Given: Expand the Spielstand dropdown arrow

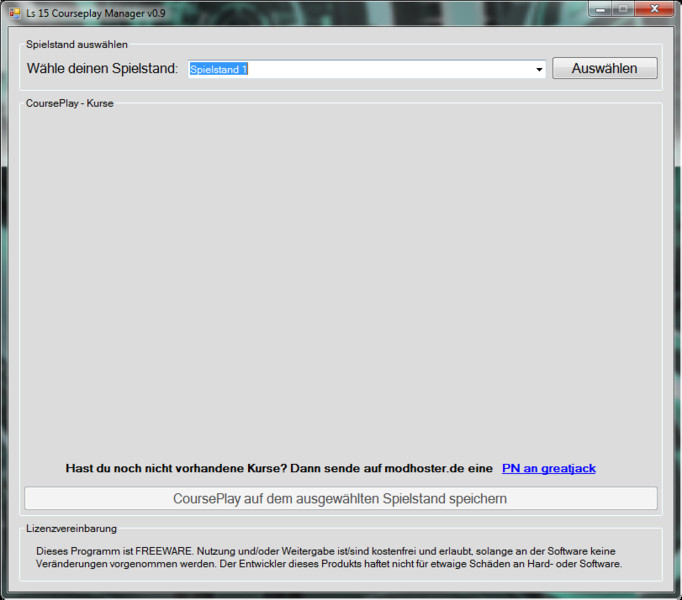Looking at the screenshot, I should (x=539, y=70).
